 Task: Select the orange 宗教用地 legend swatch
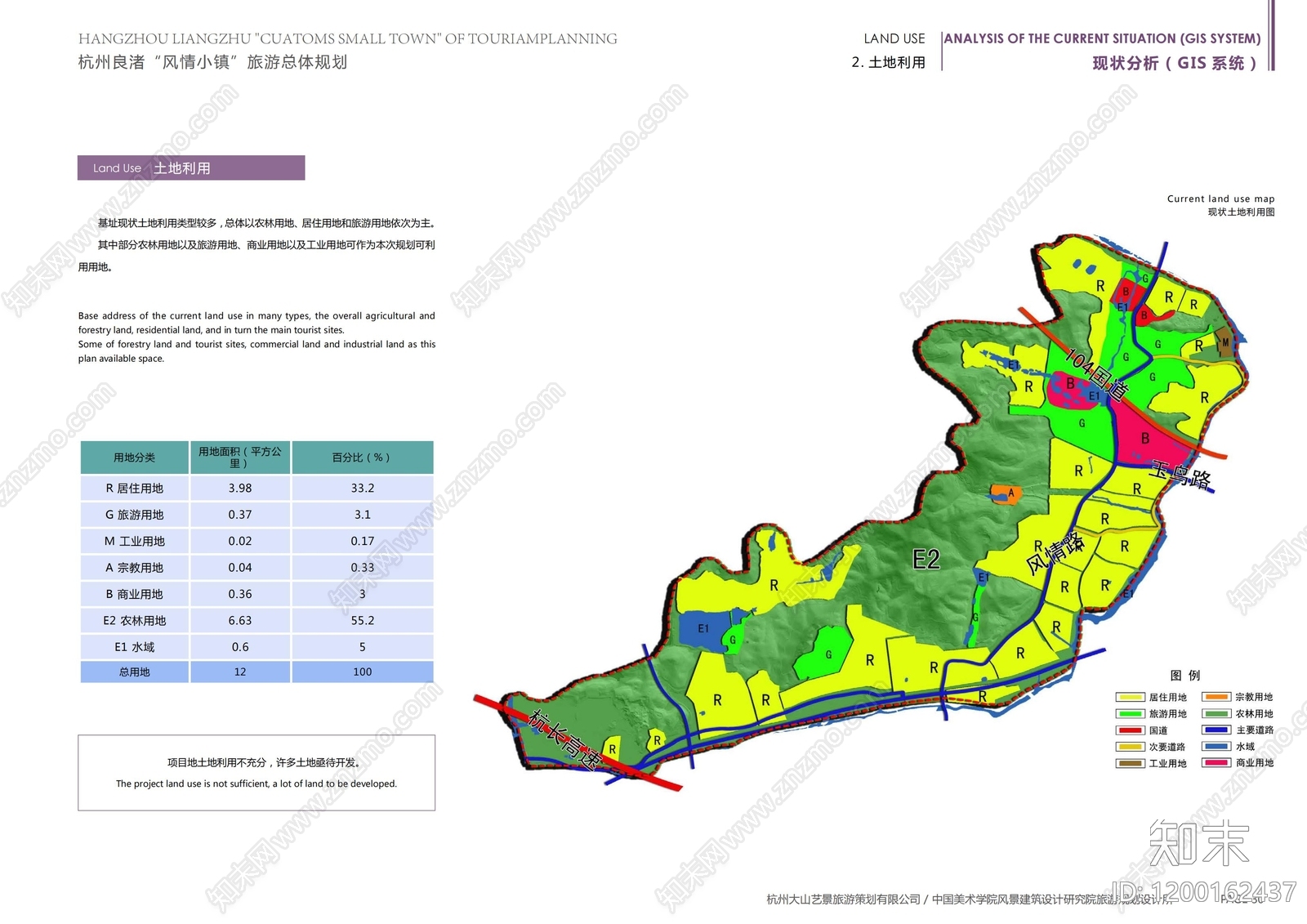(x=1216, y=697)
